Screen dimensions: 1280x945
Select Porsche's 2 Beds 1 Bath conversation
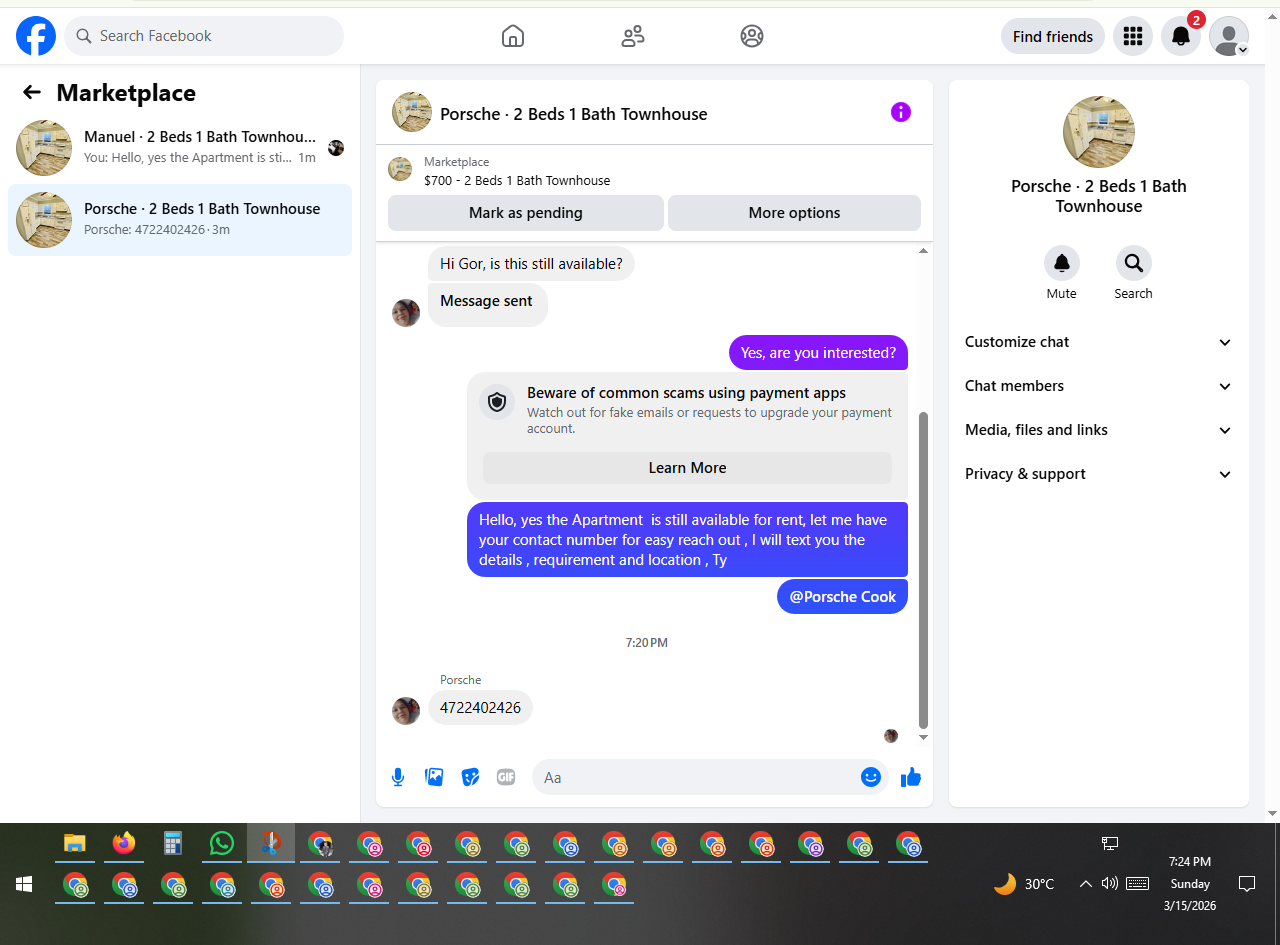180,220
